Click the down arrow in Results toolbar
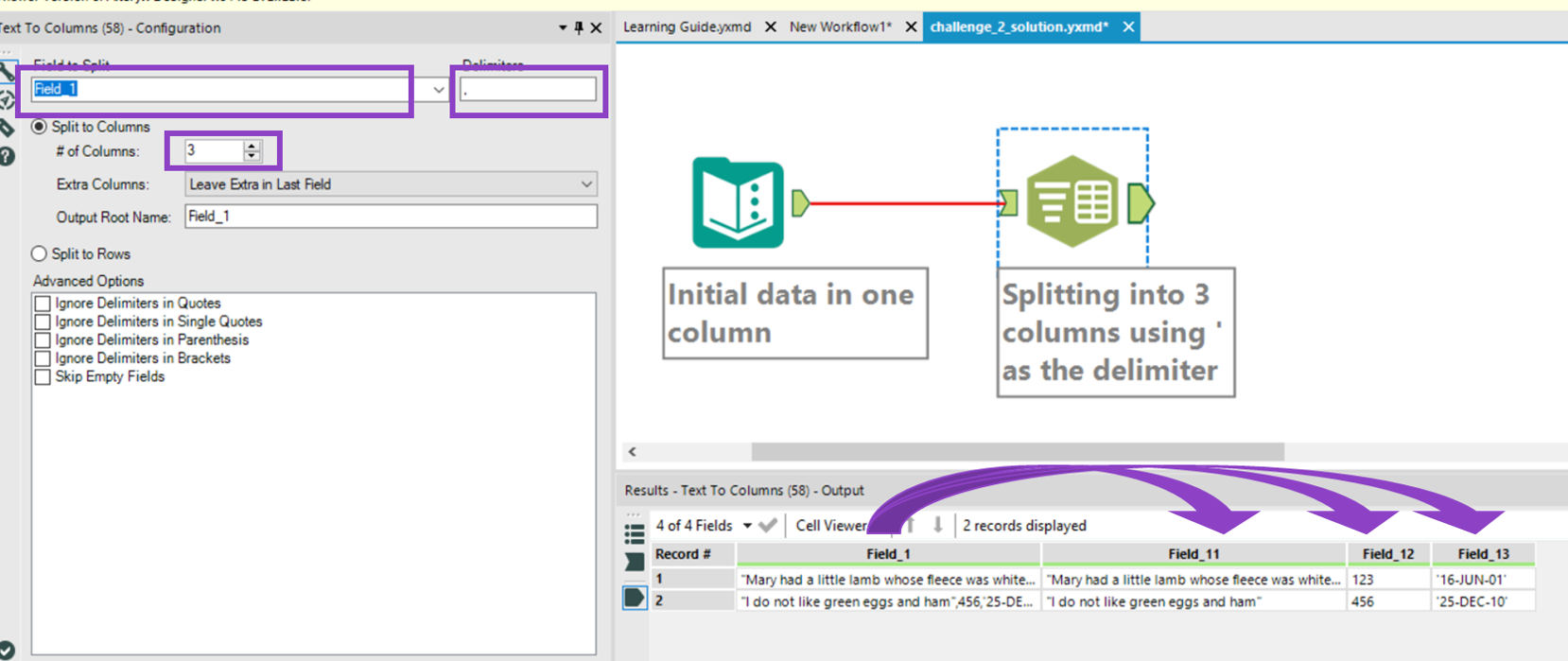The width and height of the screenshot is (1568, 661). [x=937, y=525]
